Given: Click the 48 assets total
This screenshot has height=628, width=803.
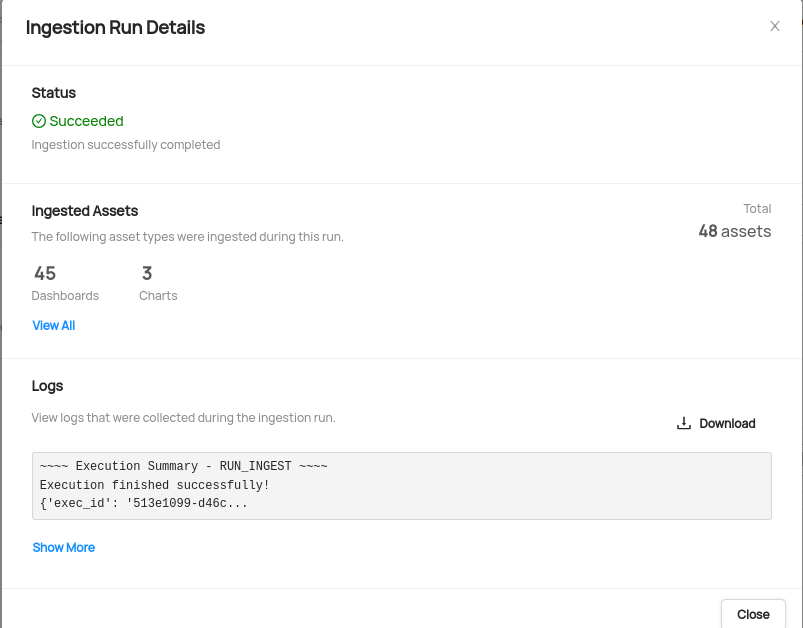Looking at the screenshot, I should coord(734,232).
